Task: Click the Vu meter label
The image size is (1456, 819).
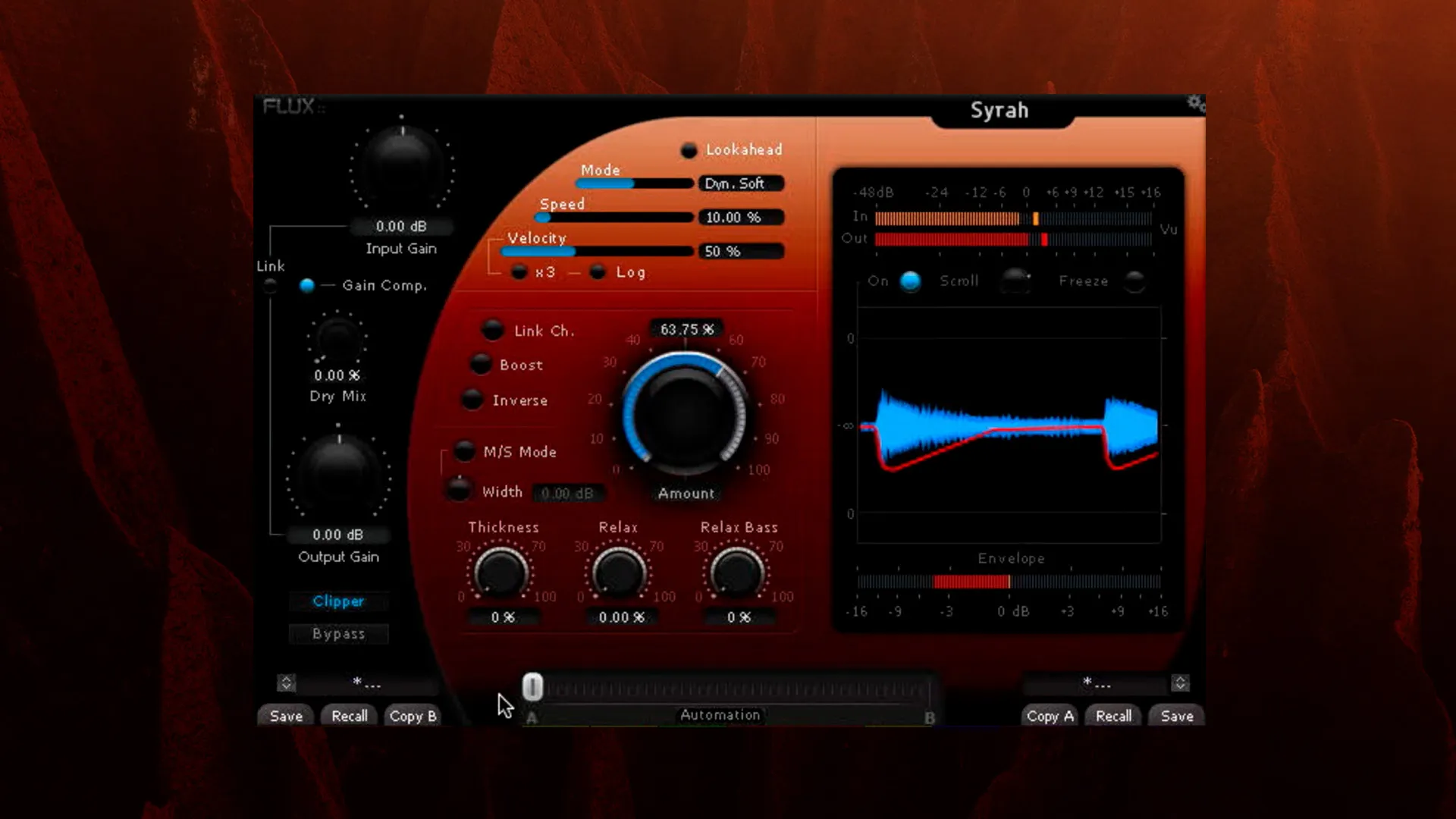Action: [1169, 229]
